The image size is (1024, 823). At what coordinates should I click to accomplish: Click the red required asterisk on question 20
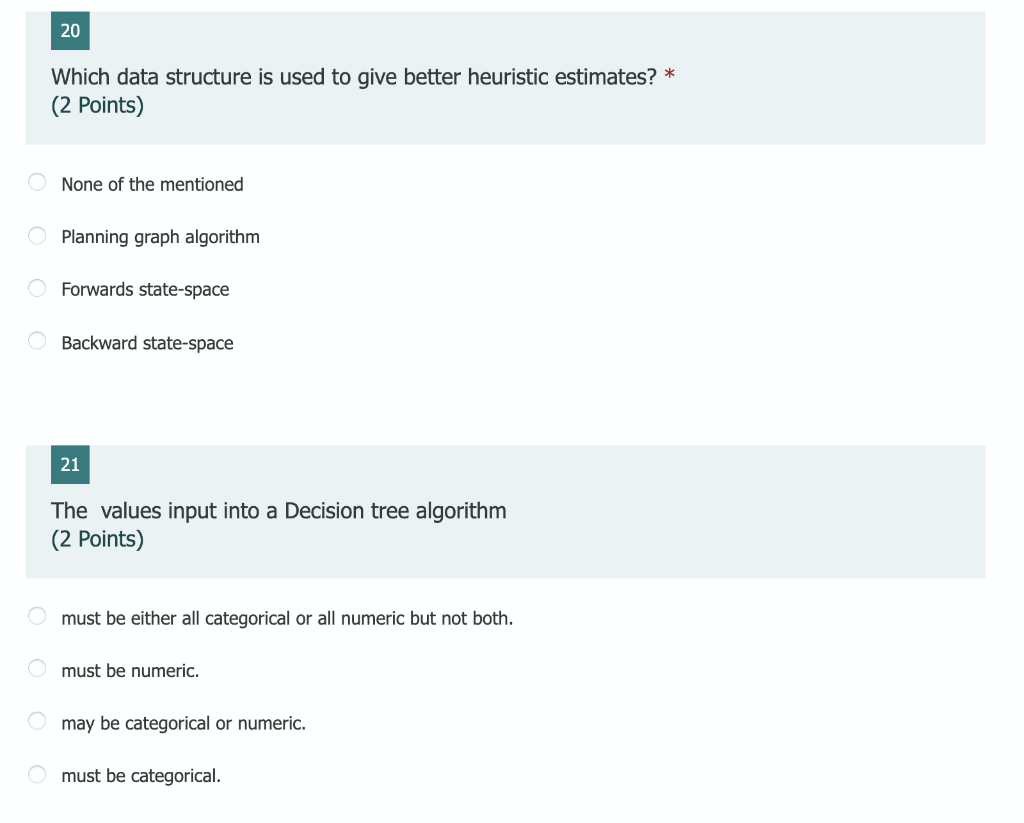670,75
